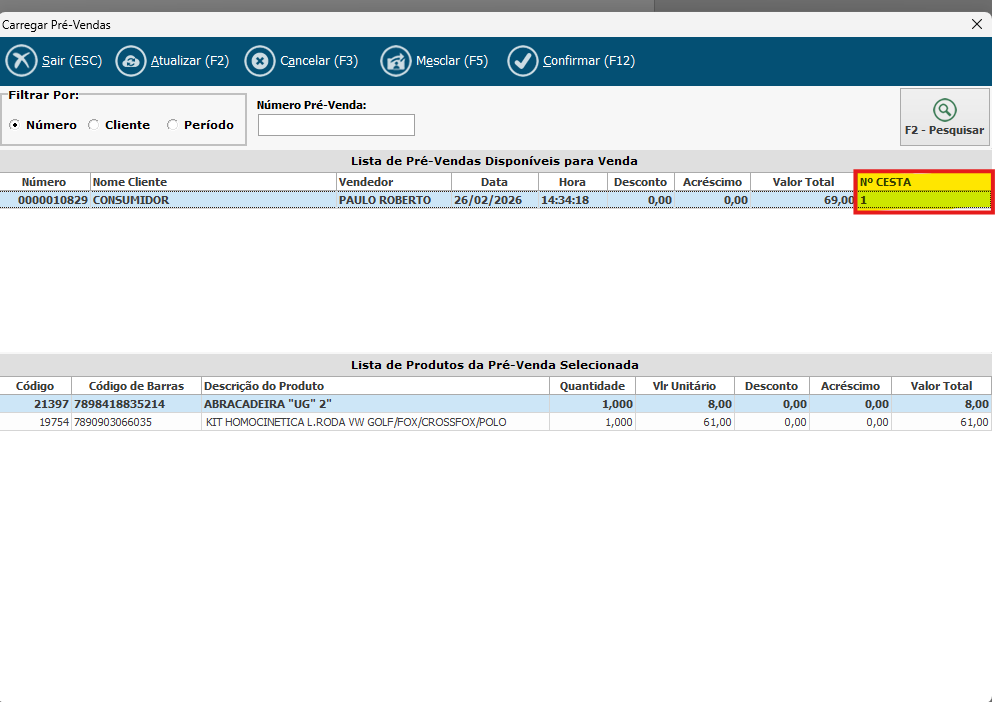995x702 pixels.
Task: Click the Cancelar (F3) cancel icon
Action: click(x=260, y=61)
